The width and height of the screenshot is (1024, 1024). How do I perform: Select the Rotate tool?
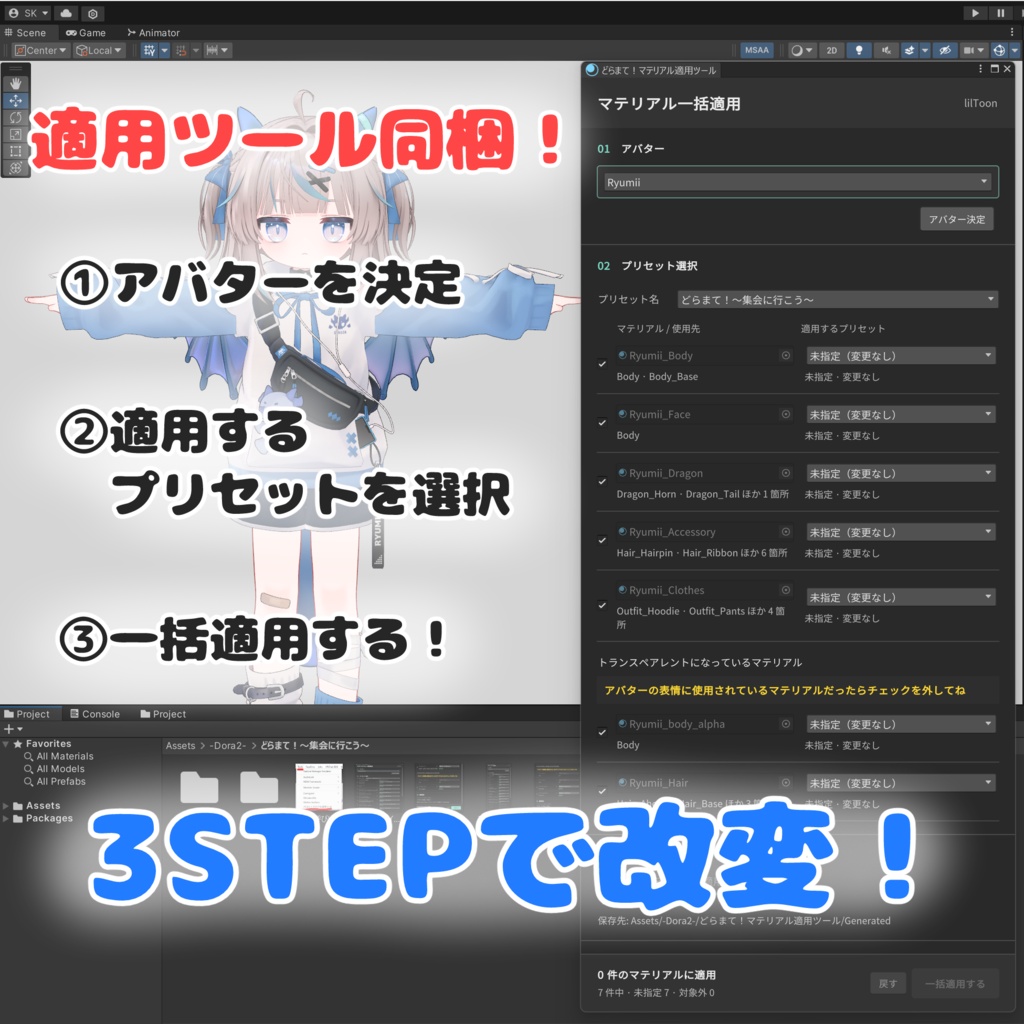click(16, 118)
